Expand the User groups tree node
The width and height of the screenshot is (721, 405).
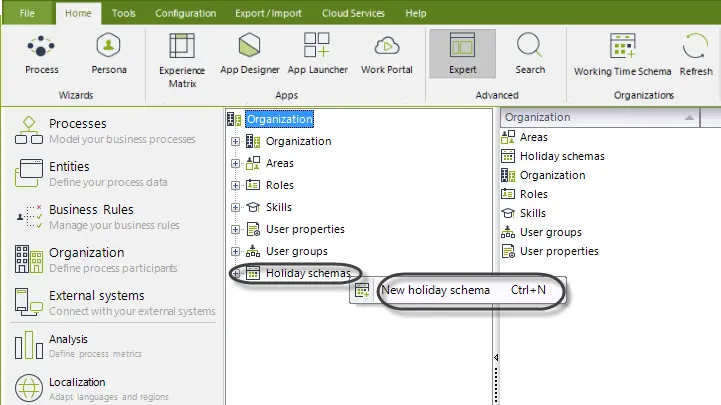235,251
